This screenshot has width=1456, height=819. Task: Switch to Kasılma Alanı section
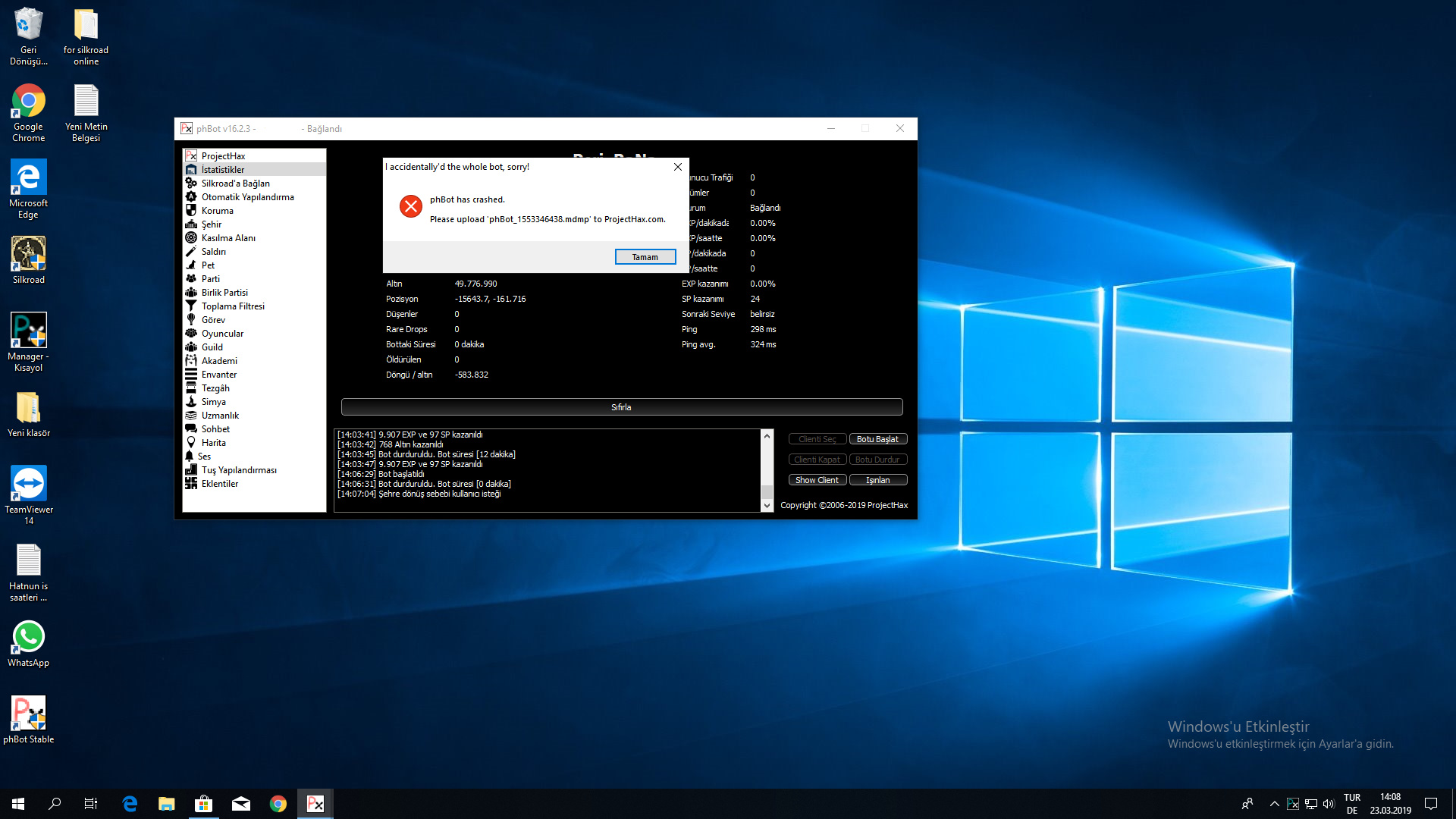click(x=227, y=238)
